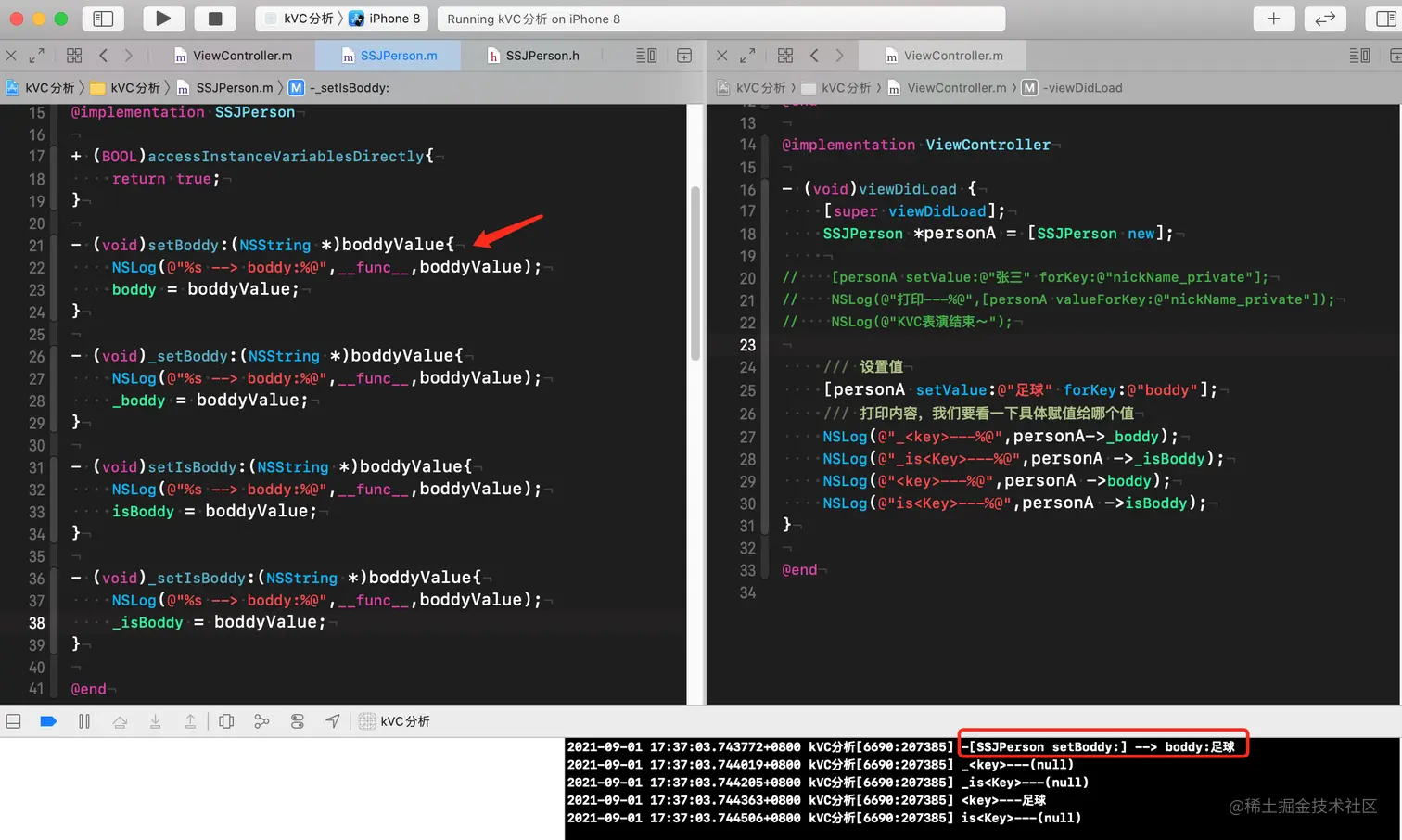Open related items grid in right editor
The height and width of the screenshot is (840, 1402).
click(785, 56)
